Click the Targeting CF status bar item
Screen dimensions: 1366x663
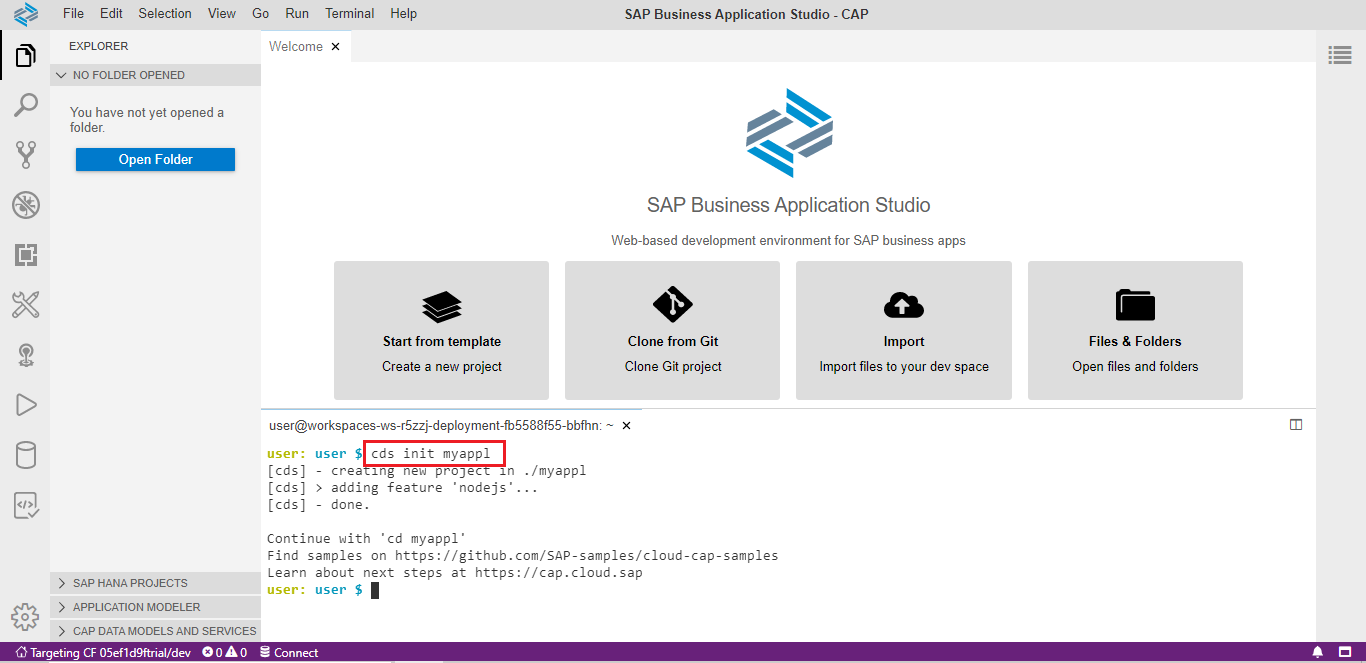[x=103, y=653]
